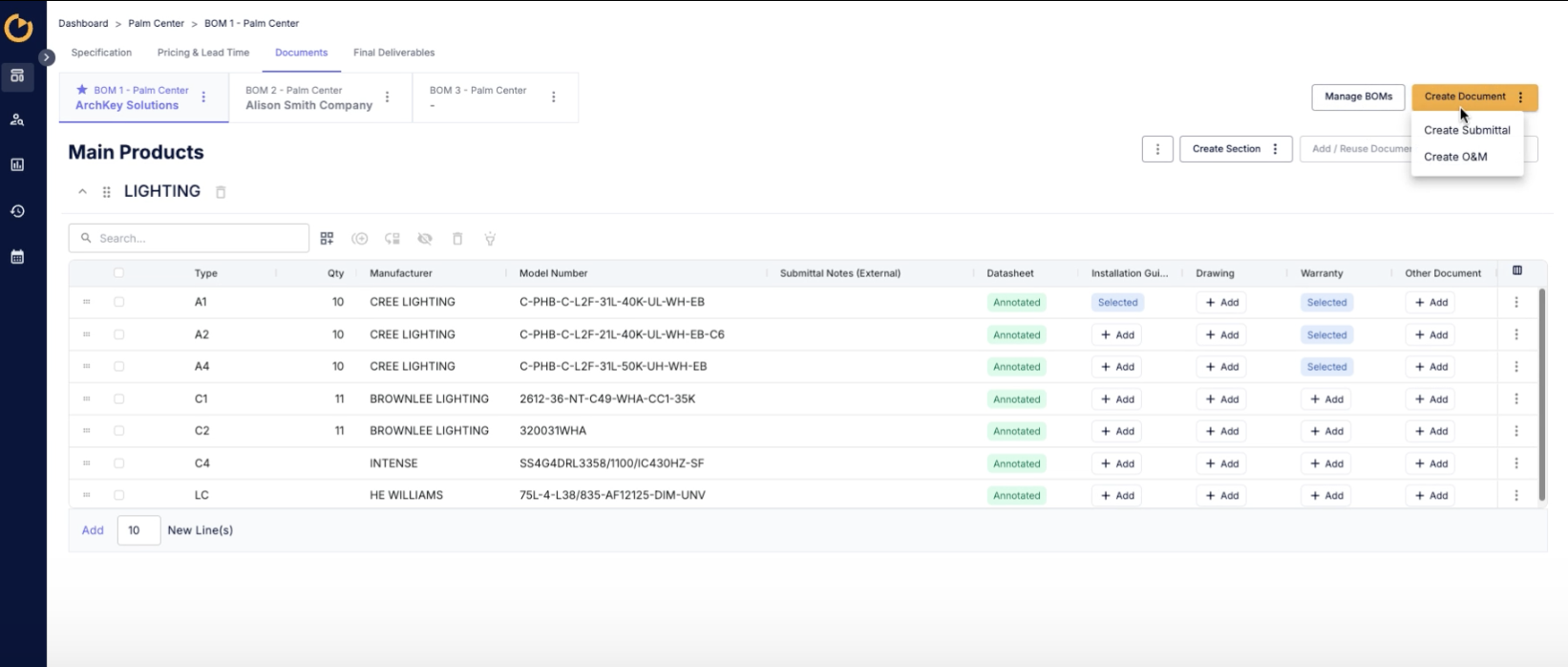Image resolution: width=1568 pixels, height=667 pixels.
Task: Open the Create Document dropdown dots
Action: point(1521,97)
